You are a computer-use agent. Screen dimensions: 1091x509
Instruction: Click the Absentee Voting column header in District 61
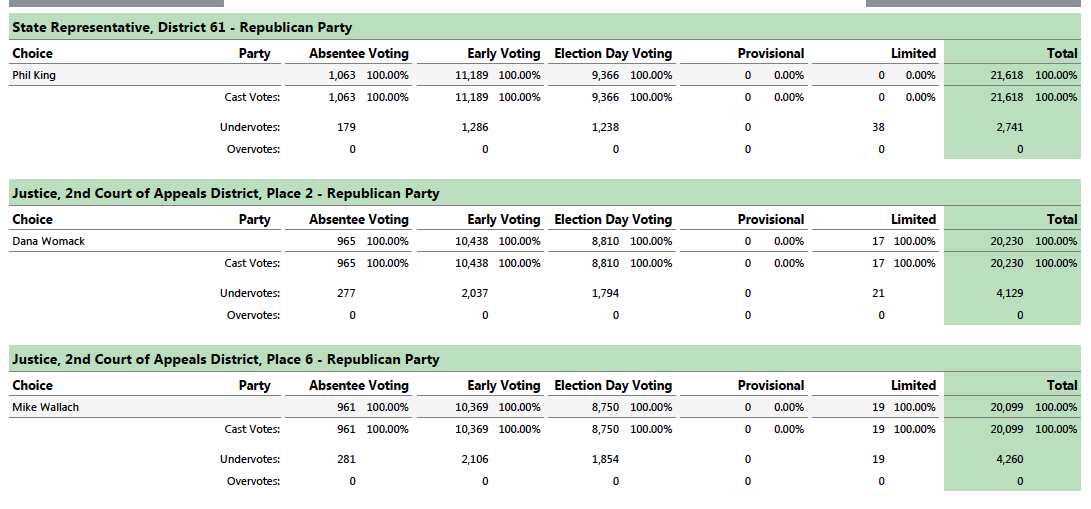click(x=359, y=54)
